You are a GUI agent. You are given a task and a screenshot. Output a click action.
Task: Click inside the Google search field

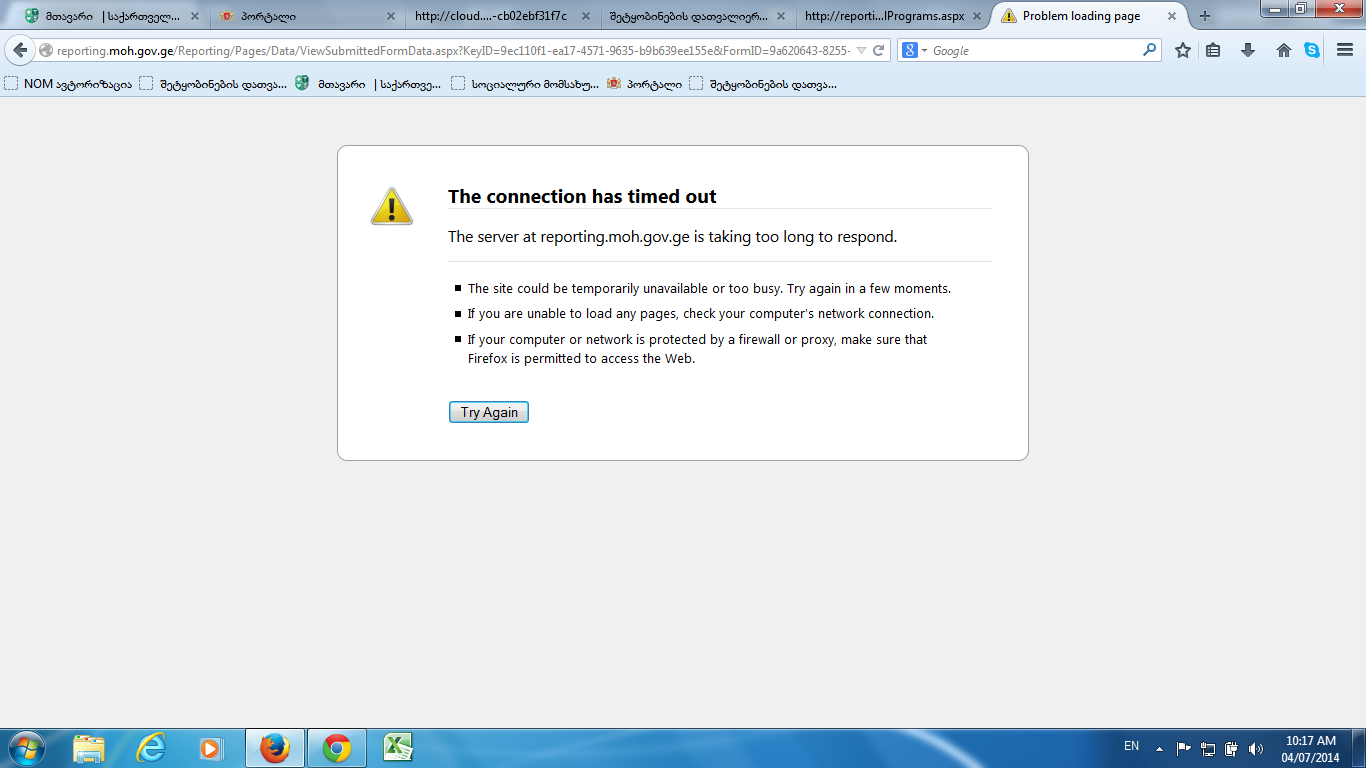1035,50
